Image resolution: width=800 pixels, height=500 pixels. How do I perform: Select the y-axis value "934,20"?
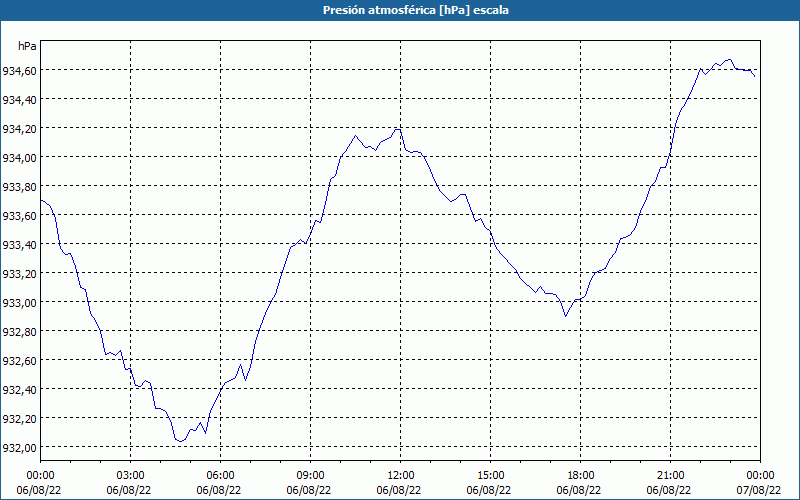pos(19,129)
